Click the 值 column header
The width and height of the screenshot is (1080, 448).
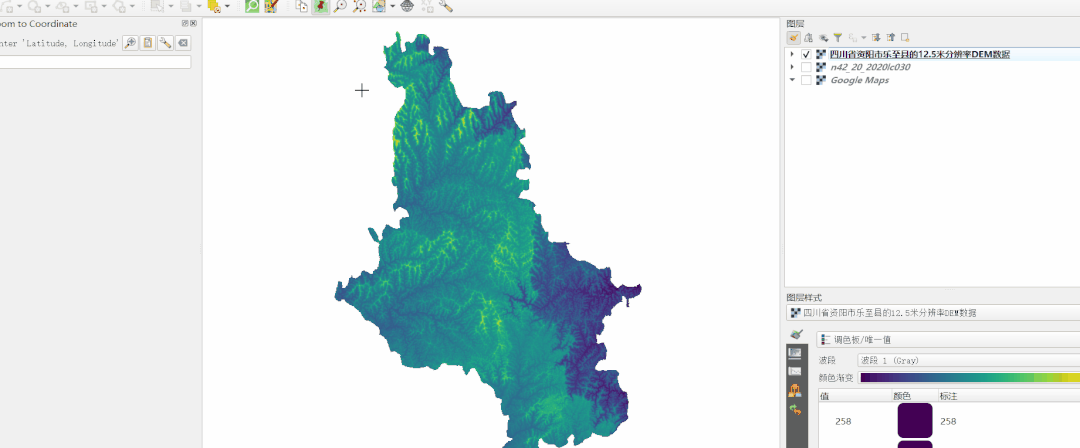[x=825, y=396]
